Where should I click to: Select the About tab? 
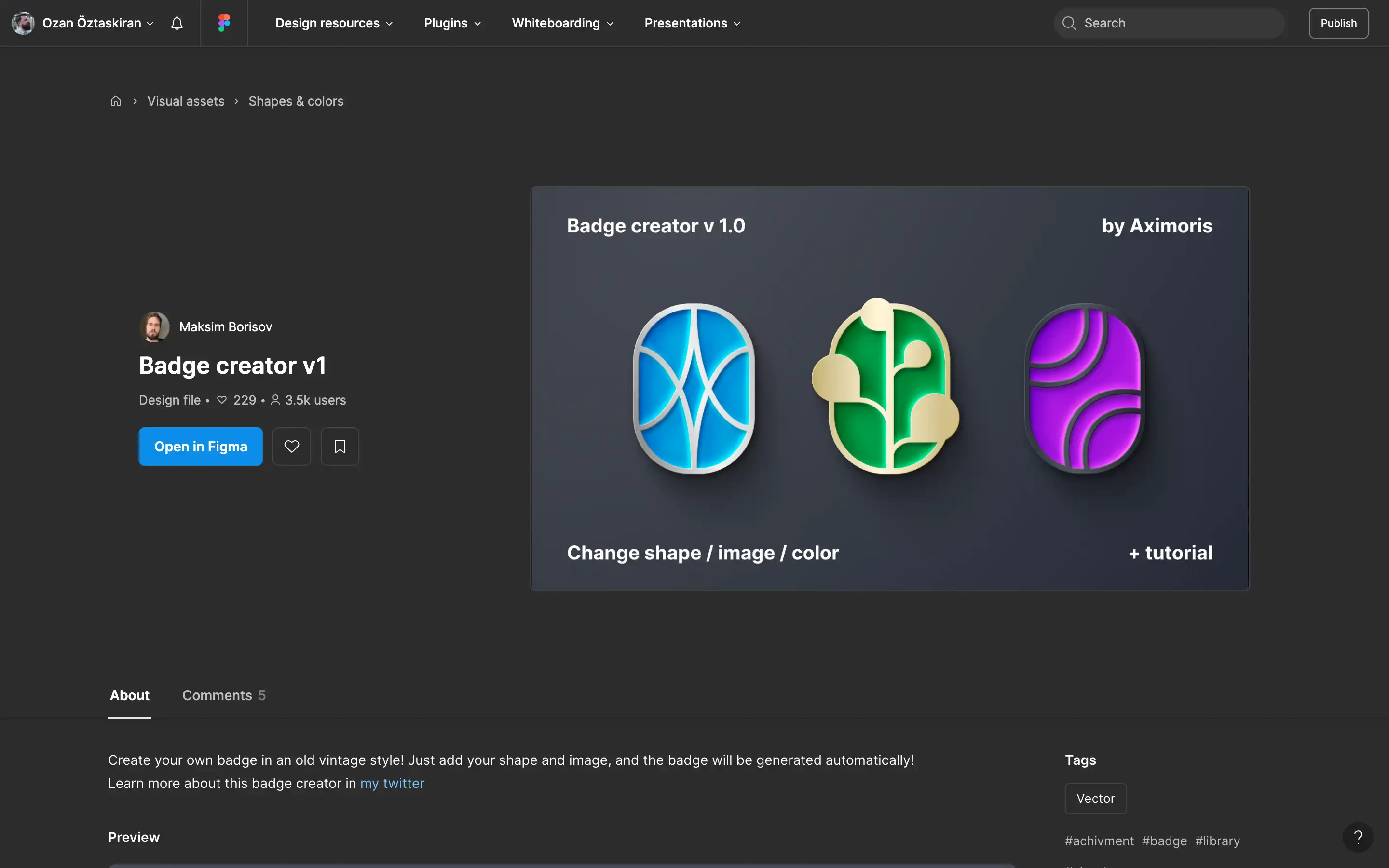point(130,695)
